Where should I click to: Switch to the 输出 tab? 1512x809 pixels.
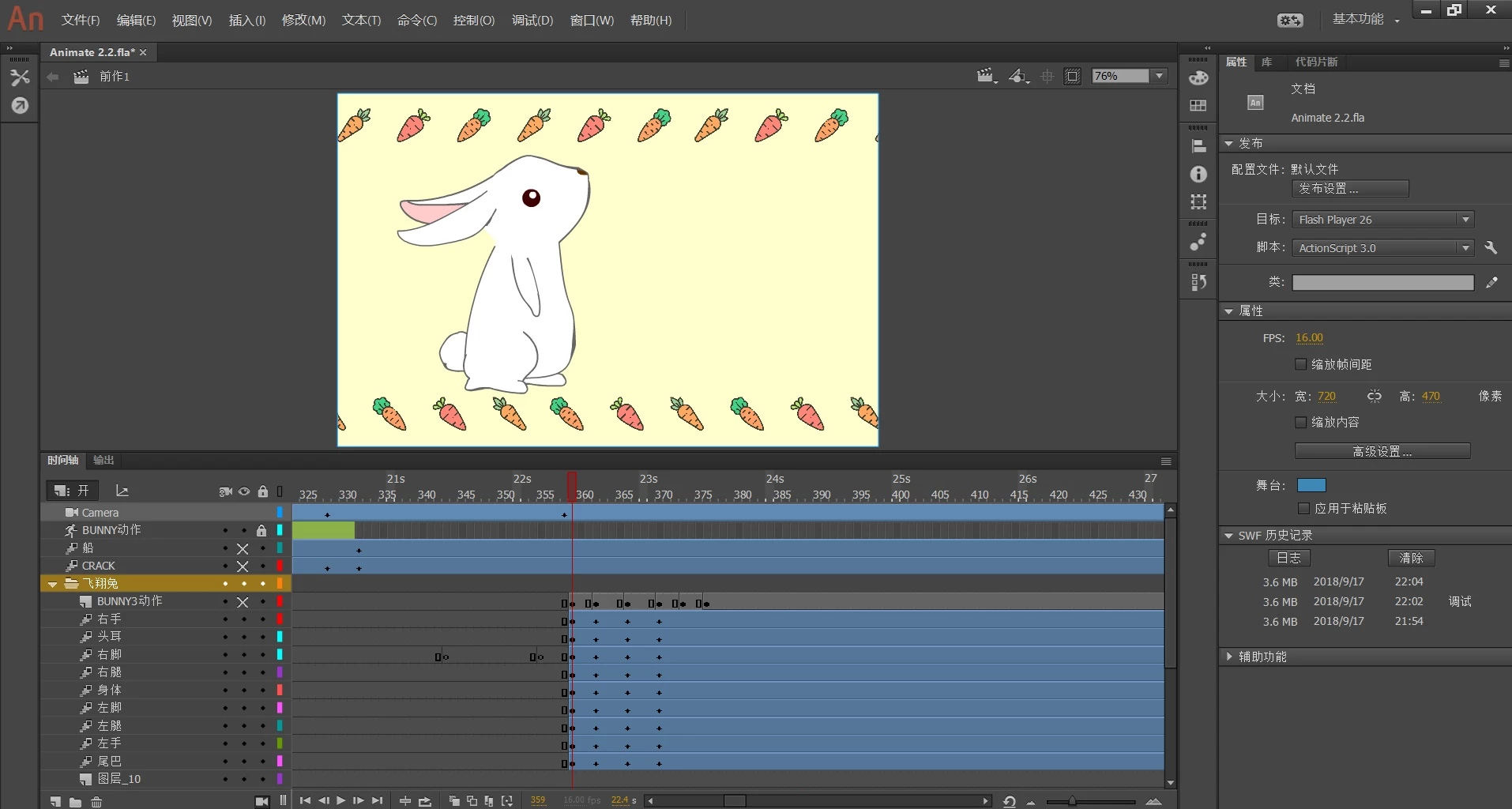pos(103,460)
